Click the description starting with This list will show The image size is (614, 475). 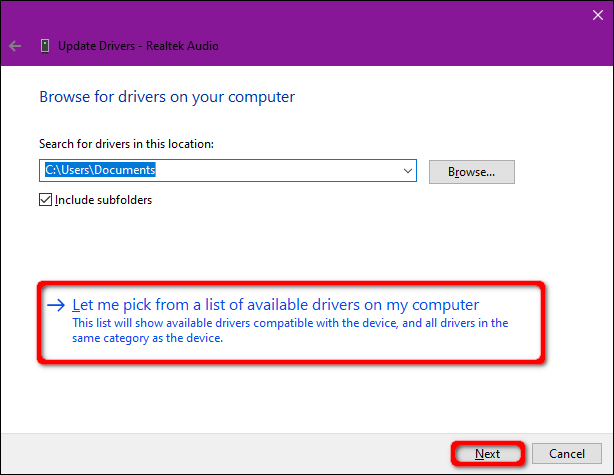[x=290, y=331]
